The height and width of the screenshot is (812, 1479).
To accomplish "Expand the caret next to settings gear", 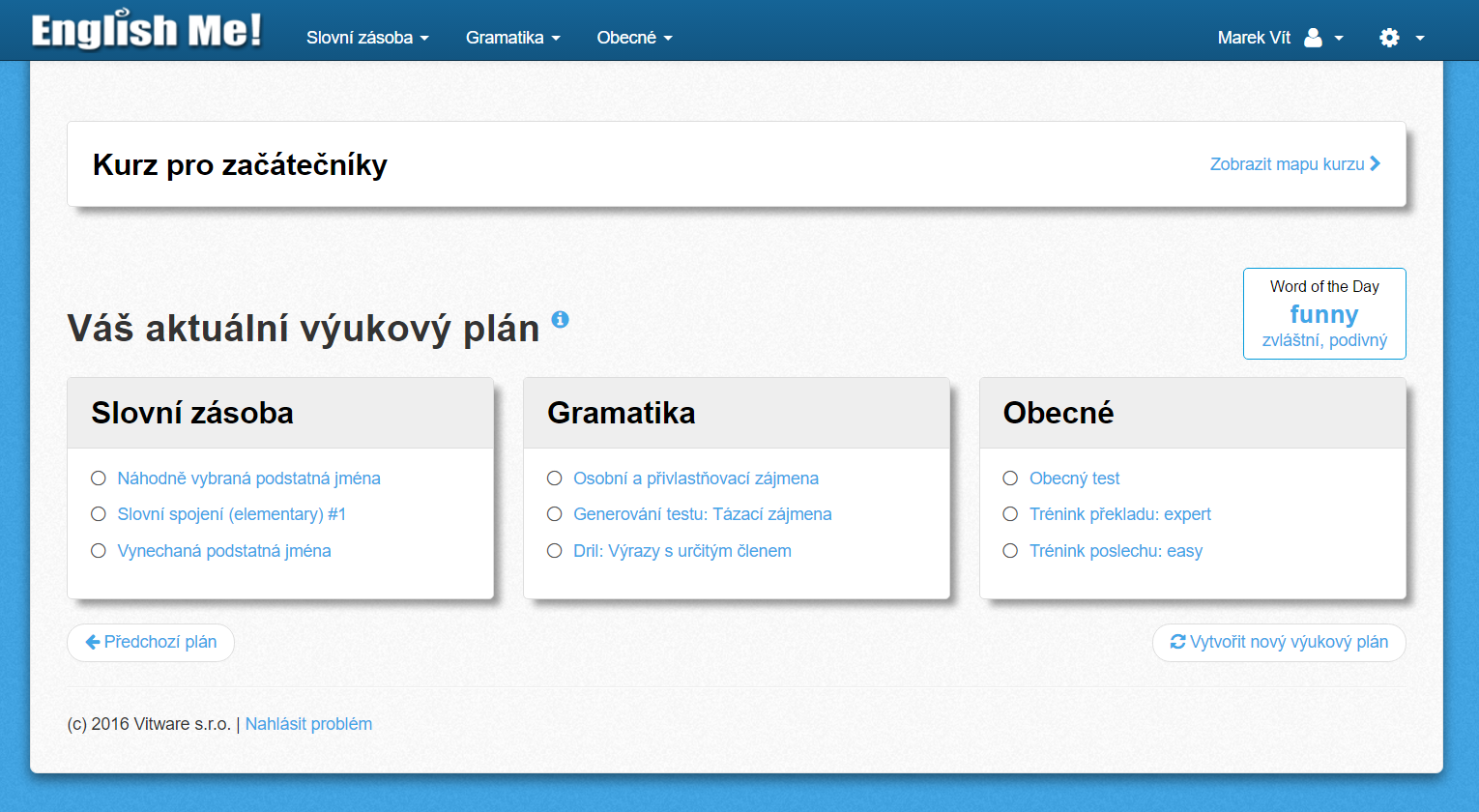I will 1420,39.
